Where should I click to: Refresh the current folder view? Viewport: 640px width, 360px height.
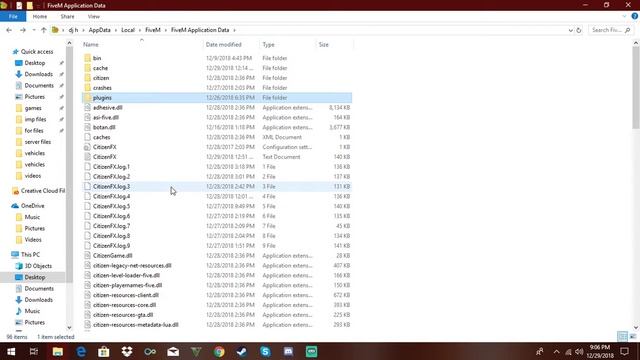[578, 30]
